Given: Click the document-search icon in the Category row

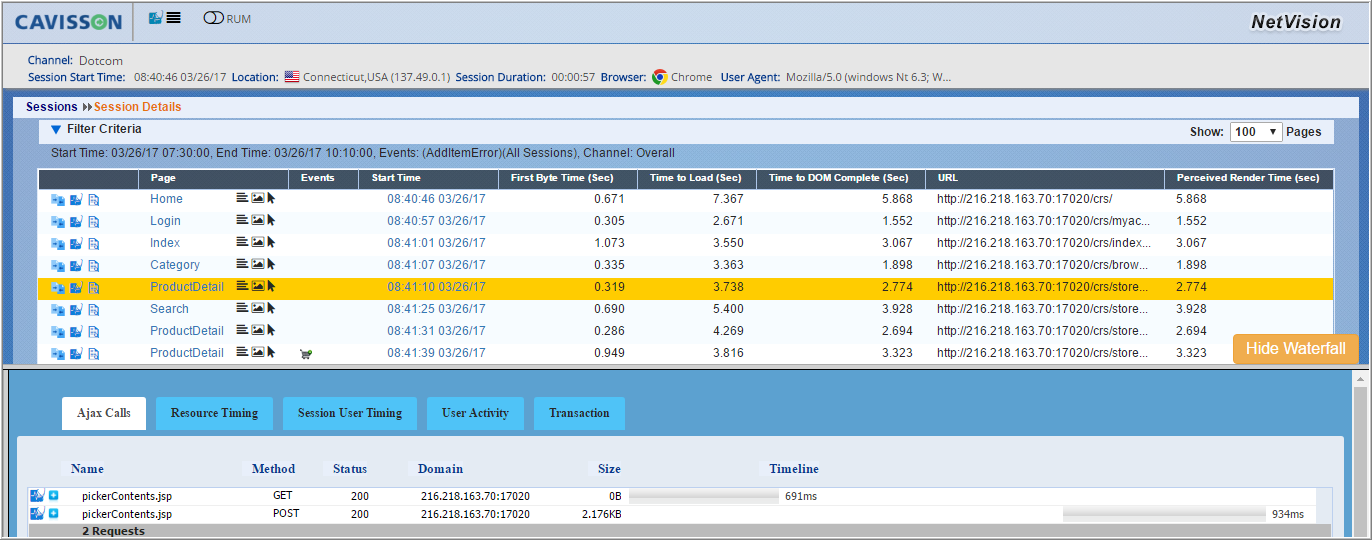Looking at the screenshot, I should (94, 266).
